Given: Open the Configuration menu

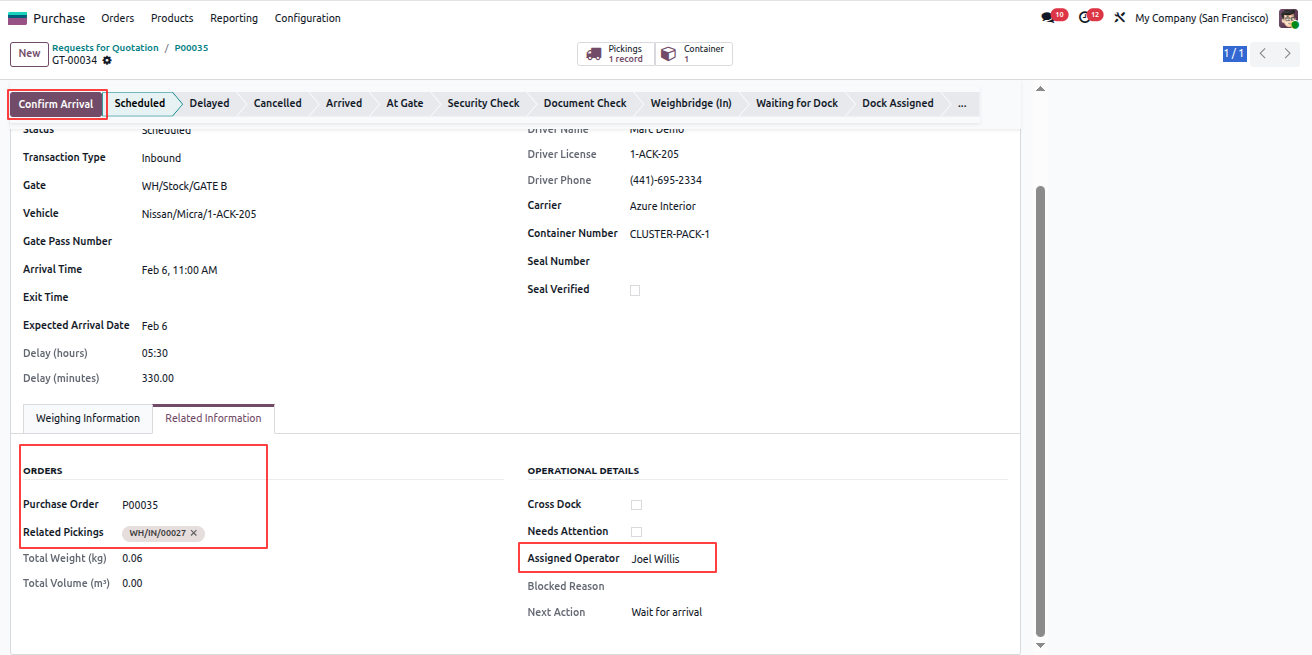Looking at the screenshot, I should pyautogui.click(x=307, y=18).
